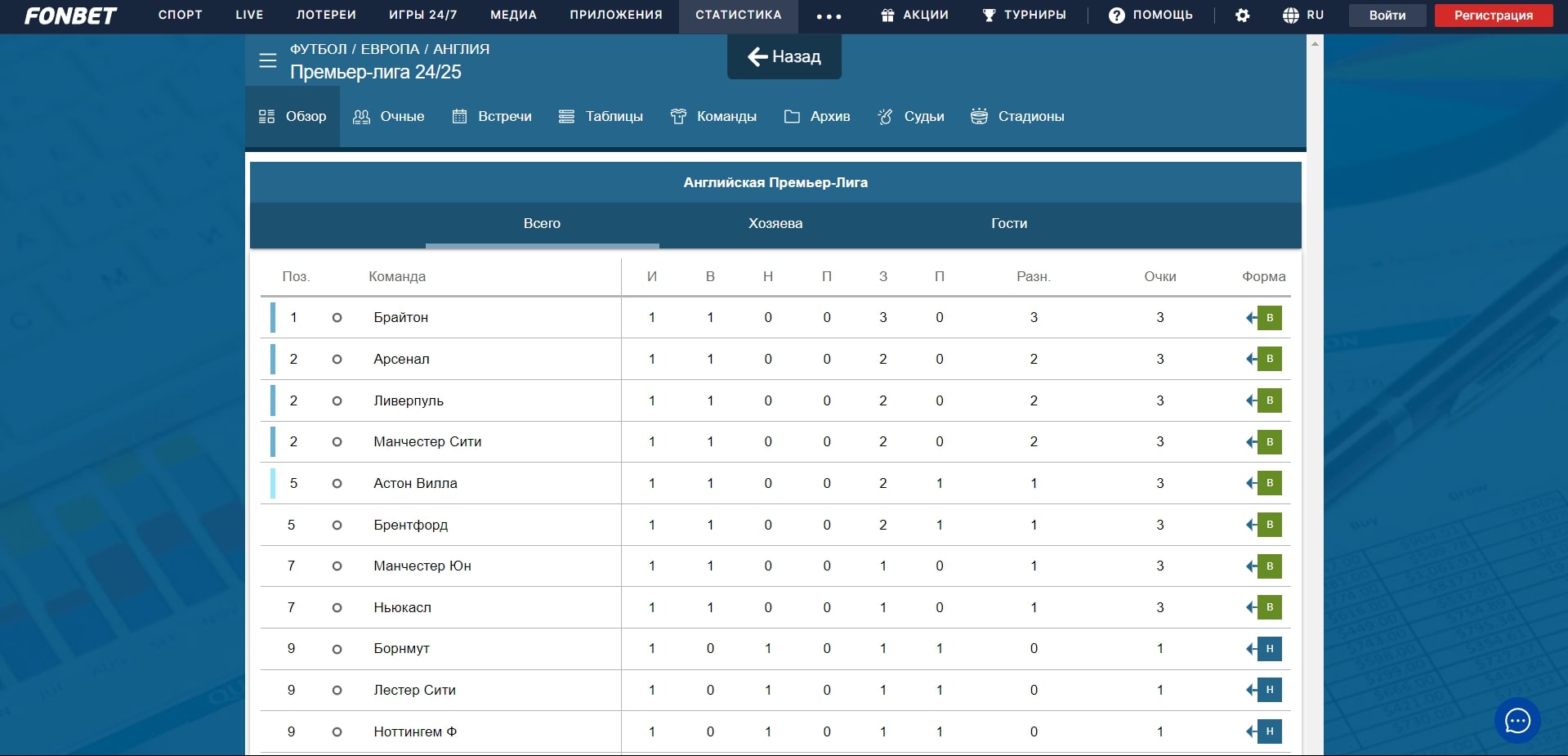Click the Арсенал form В badge

click(x=1270, y=359)
